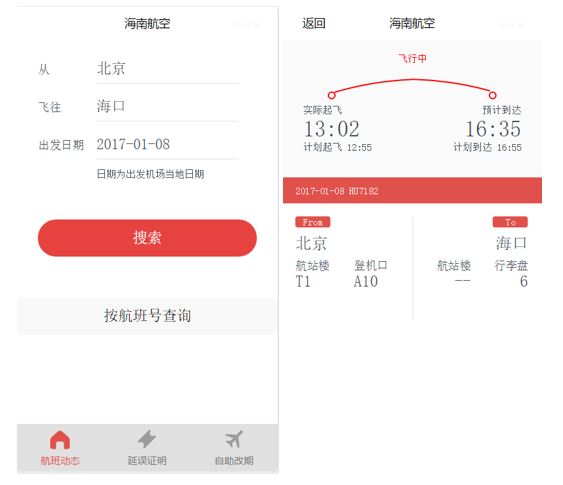
Task: Click the departure circle marker on flight arc
Action: point(331,95)
